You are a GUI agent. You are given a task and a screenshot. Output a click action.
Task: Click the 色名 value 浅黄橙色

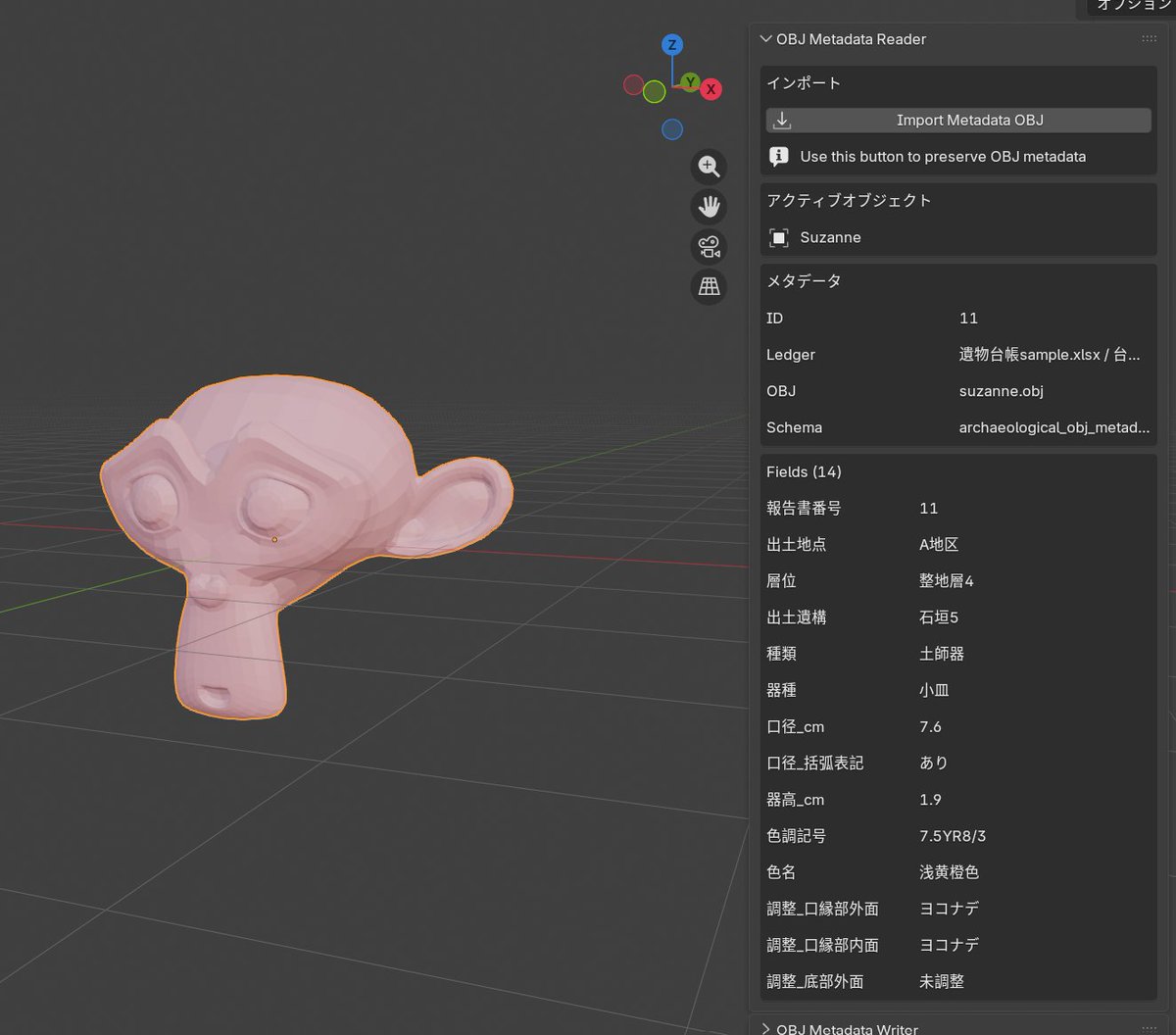coord(949,872)
